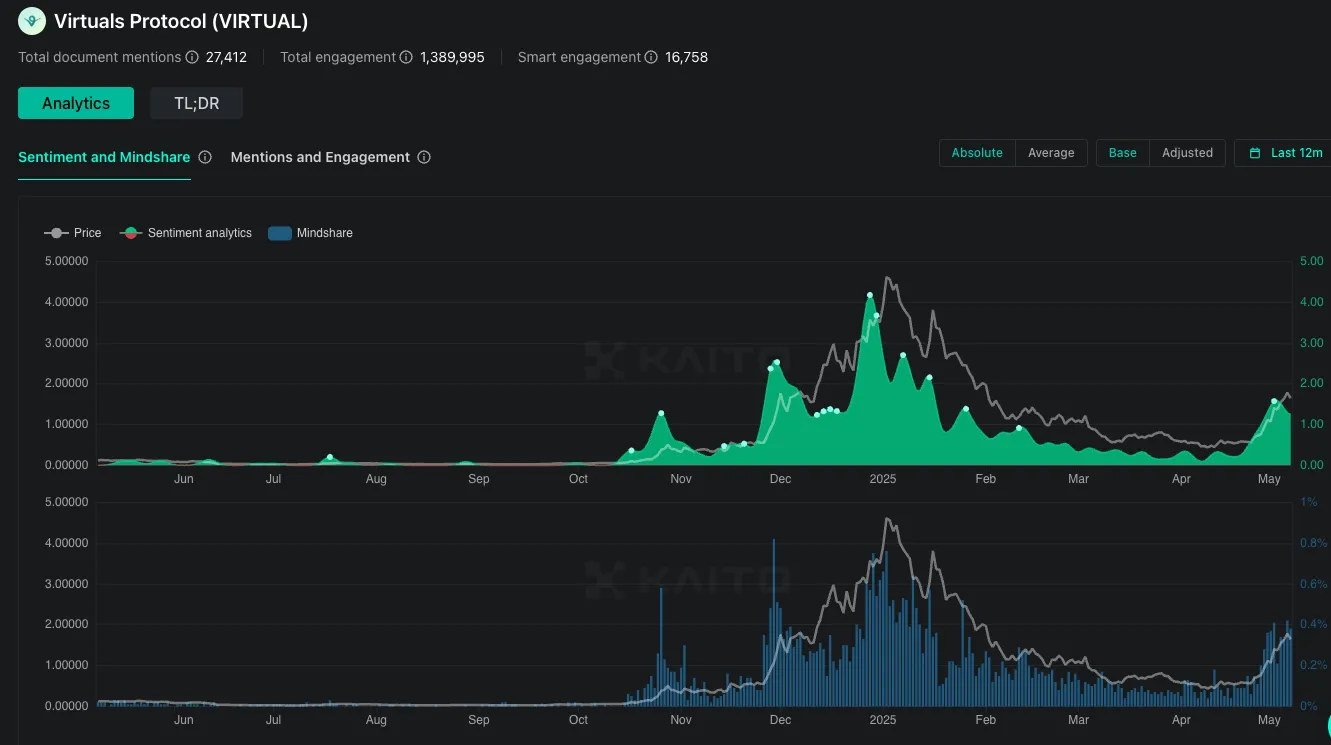This screenshot has width=1331, height=745.
Task: Click info icon next to Smart engagement
Action: click(651, 57)
